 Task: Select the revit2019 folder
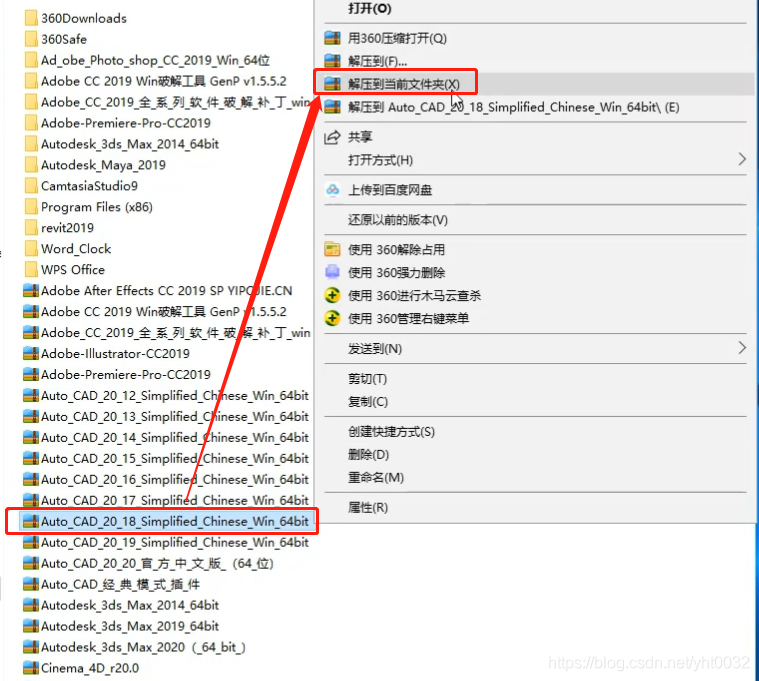[x=67, y=228]
